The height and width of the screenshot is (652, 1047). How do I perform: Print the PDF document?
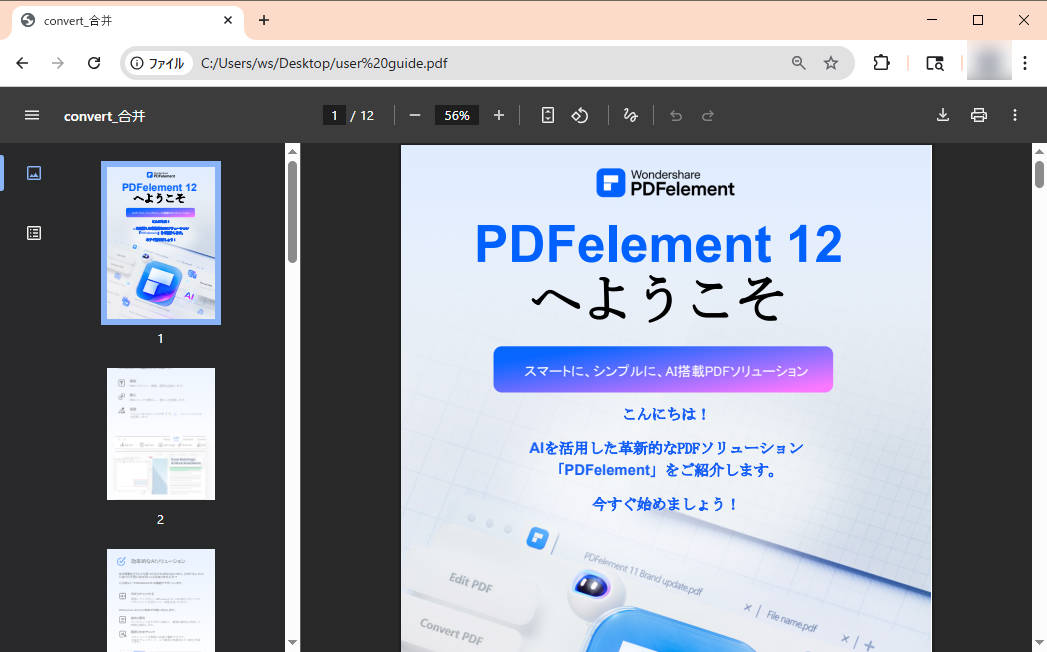pos(979,115)
